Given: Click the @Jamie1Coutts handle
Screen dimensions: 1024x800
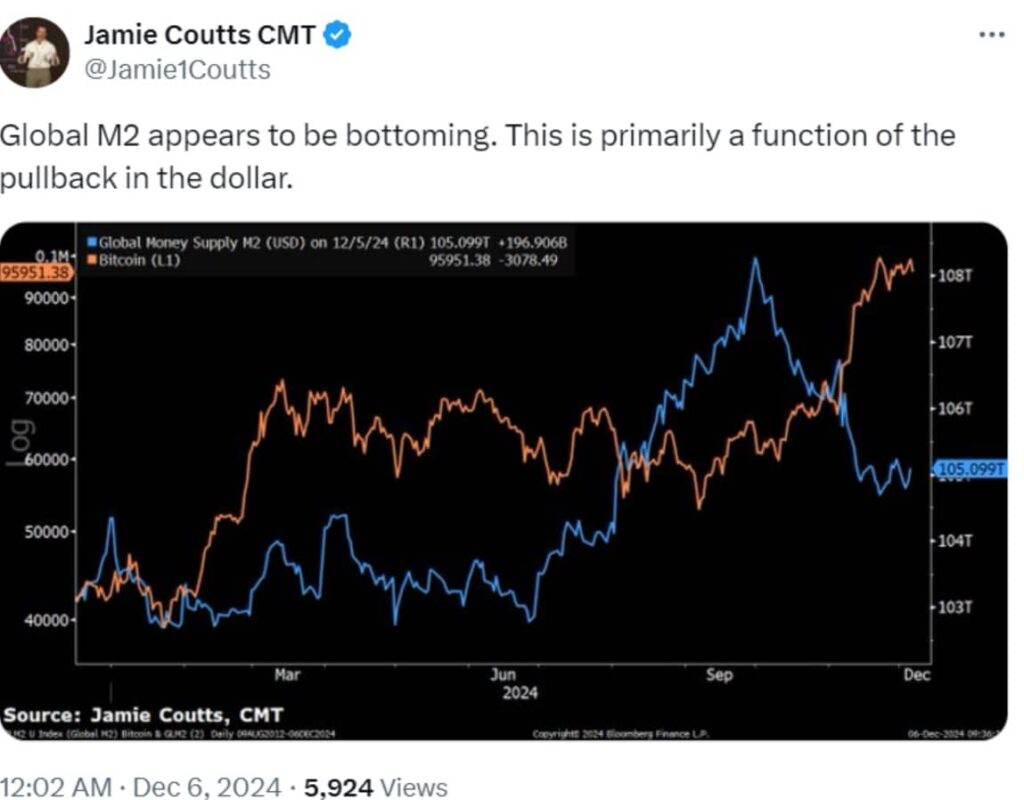Looking at the screenshot, I should (176, 69).
